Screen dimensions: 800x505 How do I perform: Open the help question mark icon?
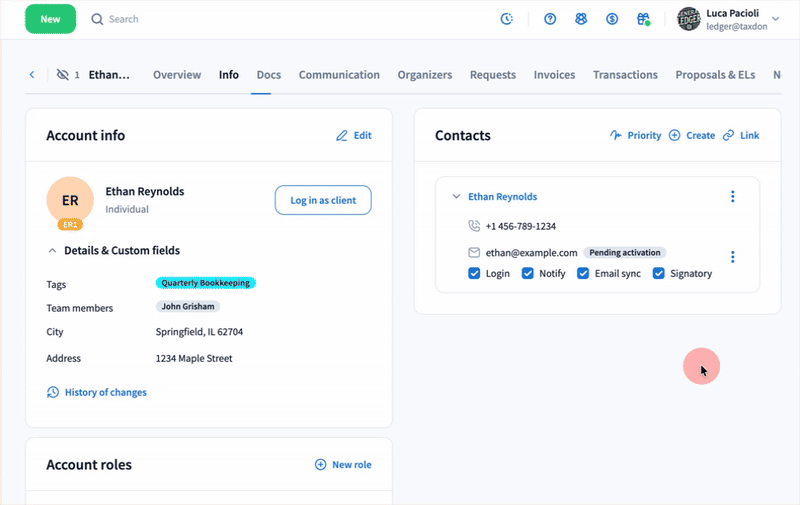tap(550, 19)
